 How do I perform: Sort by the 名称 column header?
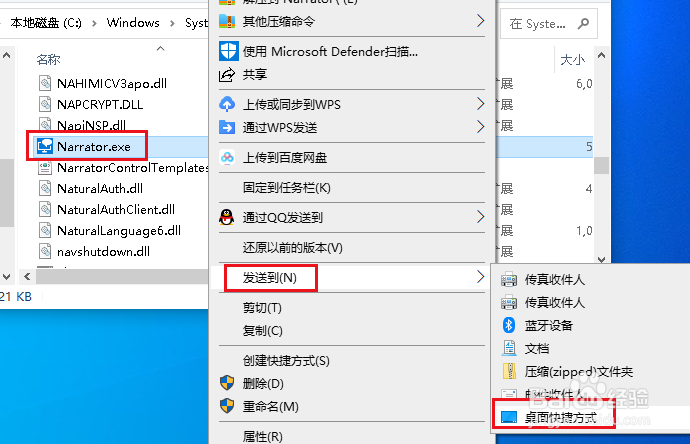click(x=48, y=59)
